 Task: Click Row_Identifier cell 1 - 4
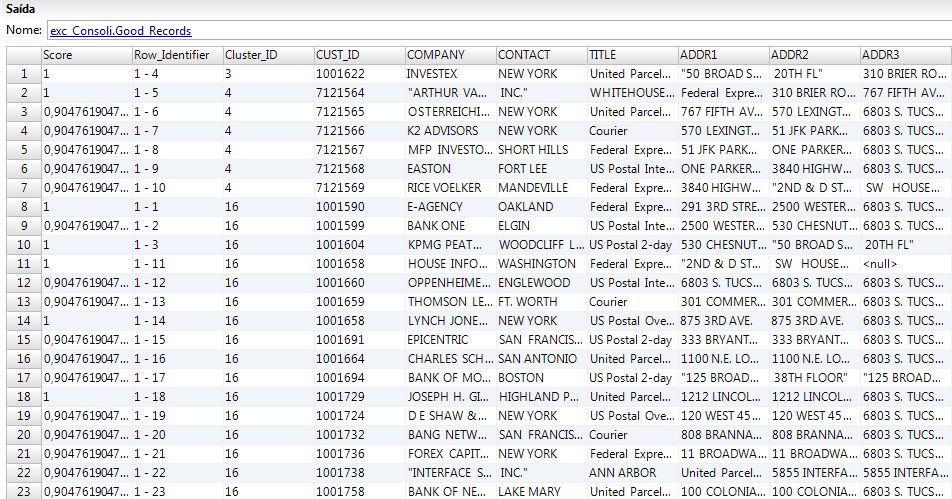click(178, 74)
